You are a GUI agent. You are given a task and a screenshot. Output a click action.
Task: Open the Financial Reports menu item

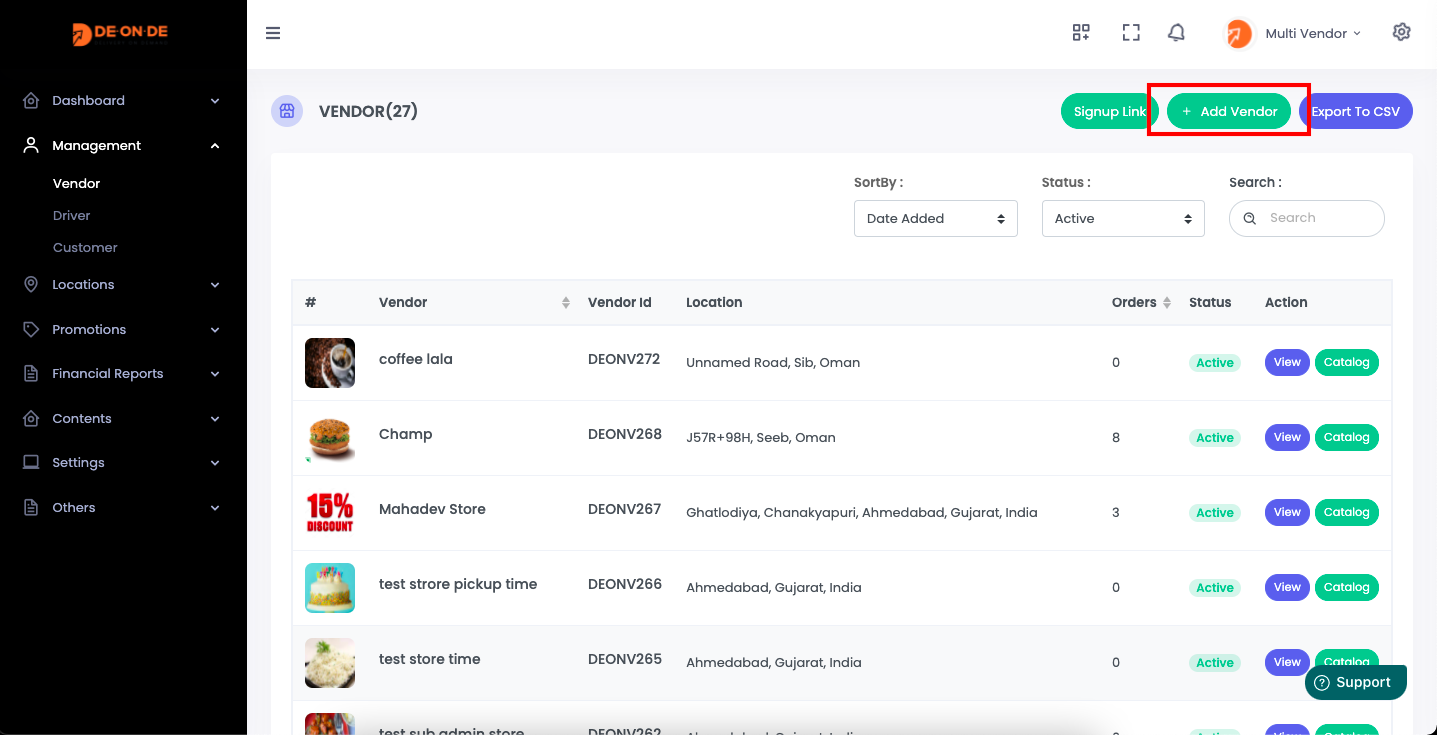tap(123, 374)
